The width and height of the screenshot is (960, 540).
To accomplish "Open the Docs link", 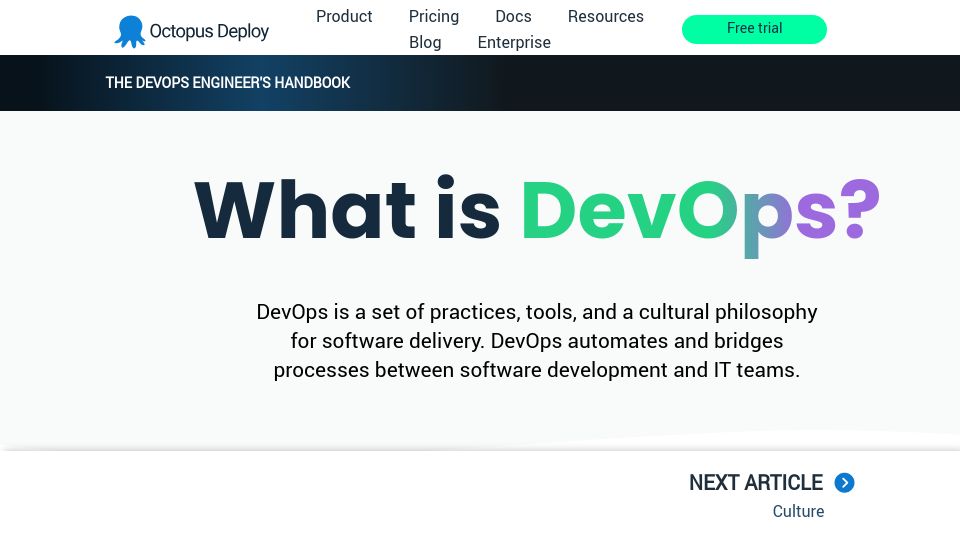I will (513, 17).
